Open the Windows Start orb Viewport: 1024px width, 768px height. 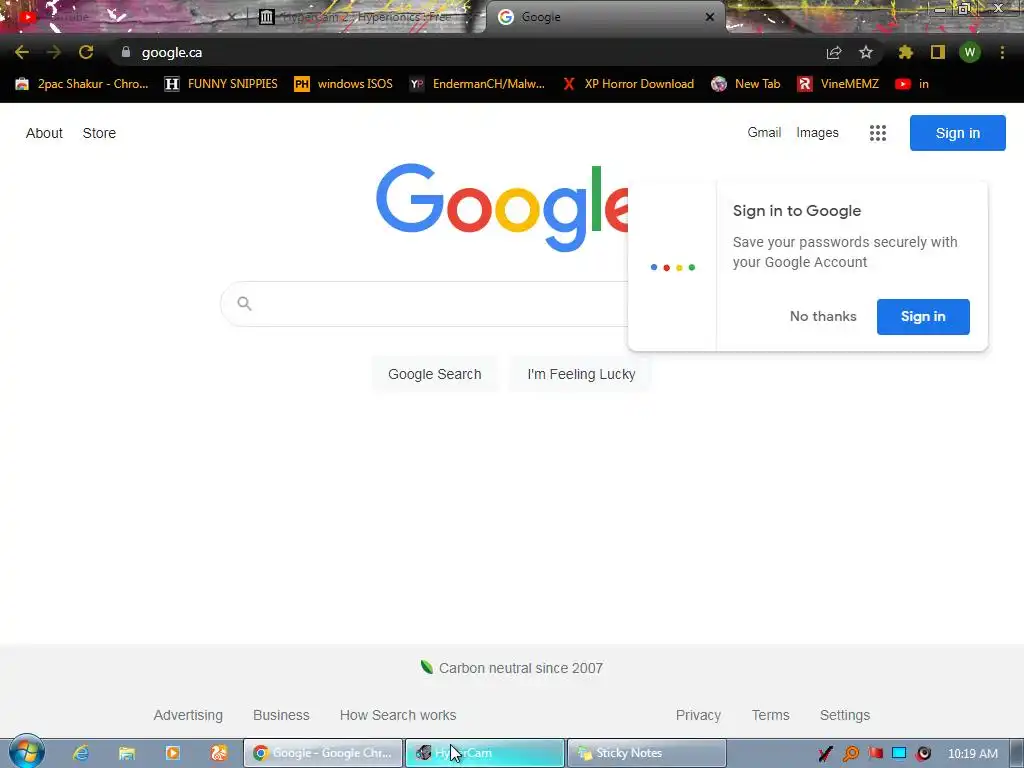(27, 752)
